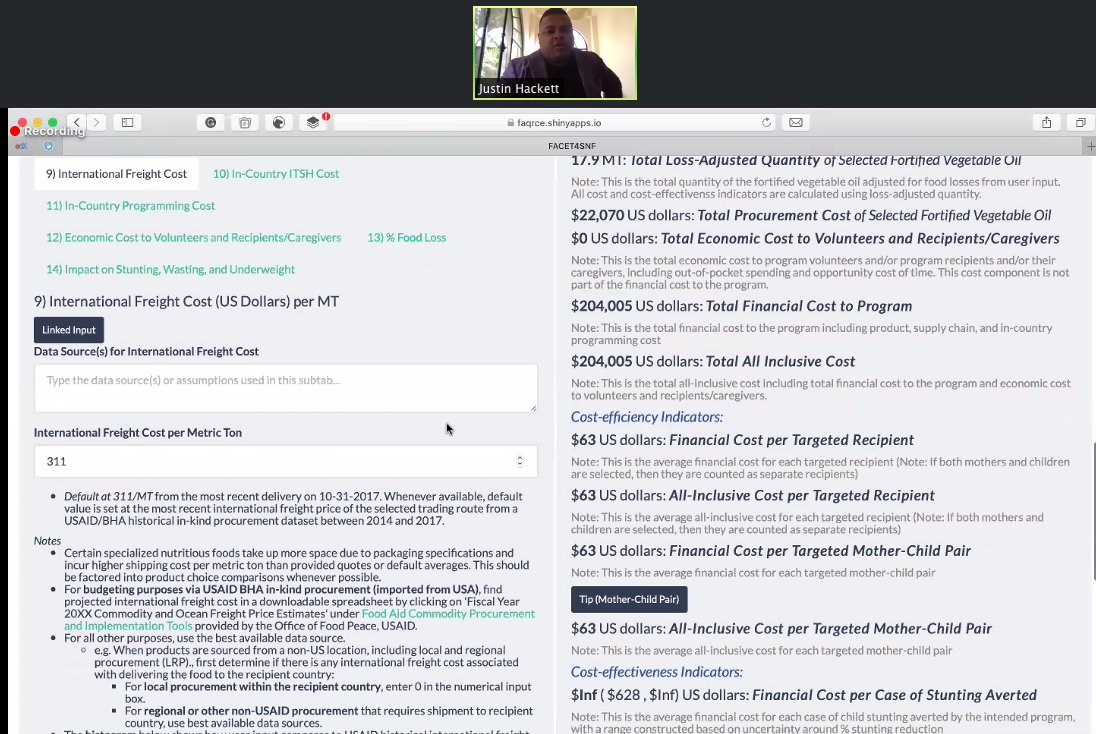Select the 9) International Freight Cost tab
The width and height of the screenshot is (1096, 734).
point(116,174)
